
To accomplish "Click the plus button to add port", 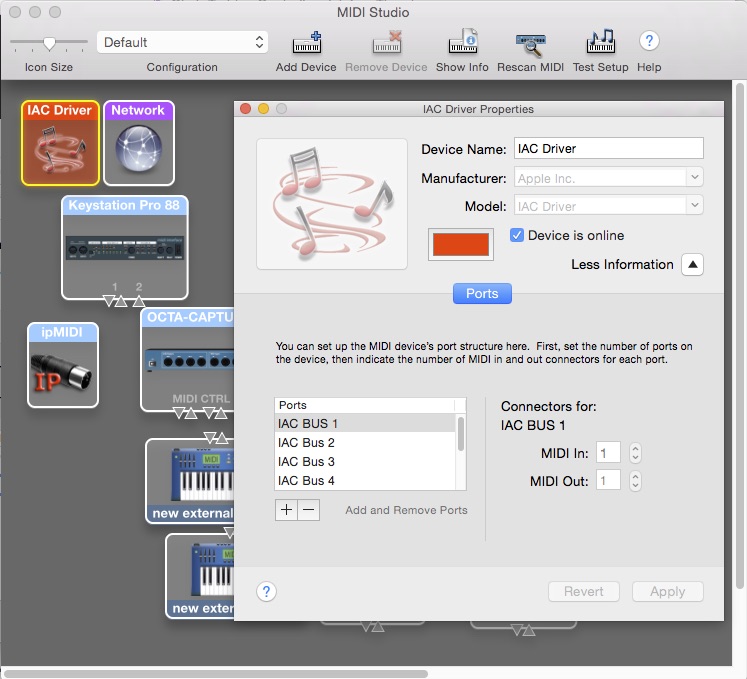I will 286,510.
